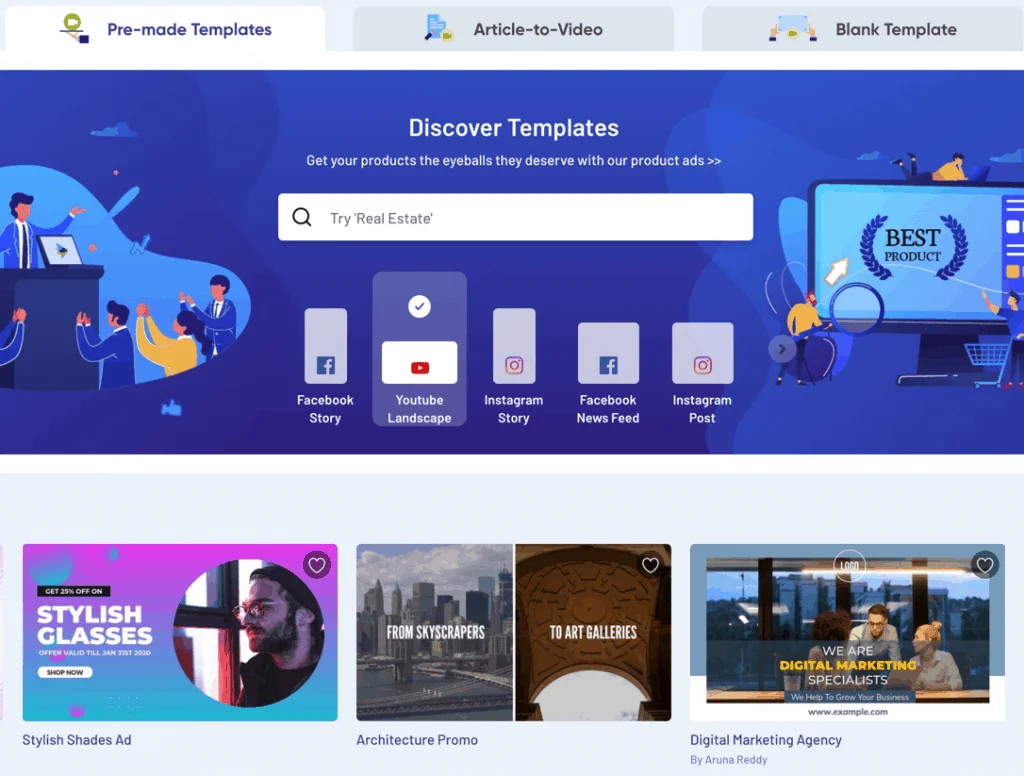1024x776 pixels.
Task: Open the Pre-made Templates tab
Action: click(x=165, y=29)
